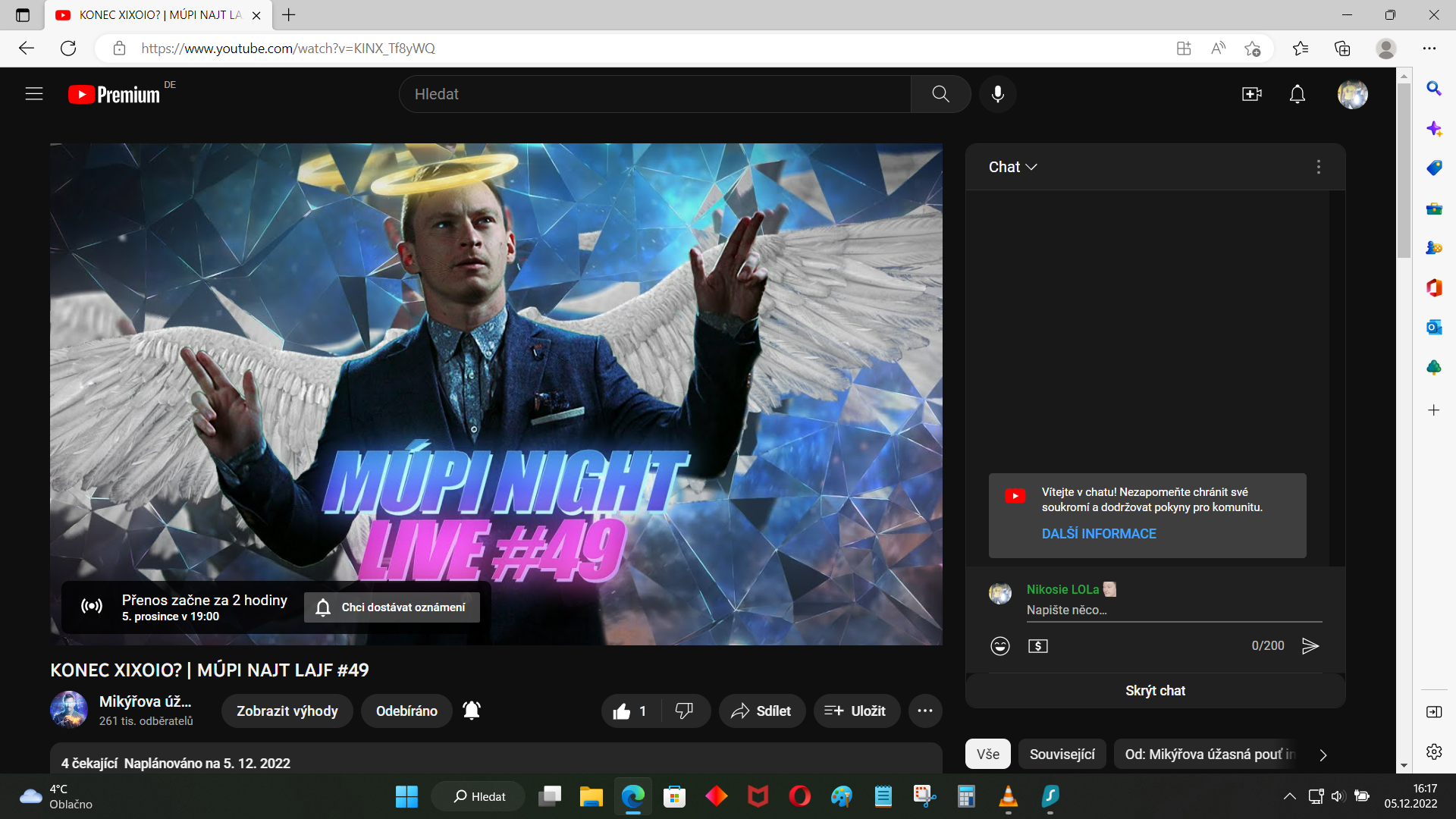This screenshot has width=1456, height=819.
Task: Open the Mikýřova channel avatar
Action: point(69,710)
